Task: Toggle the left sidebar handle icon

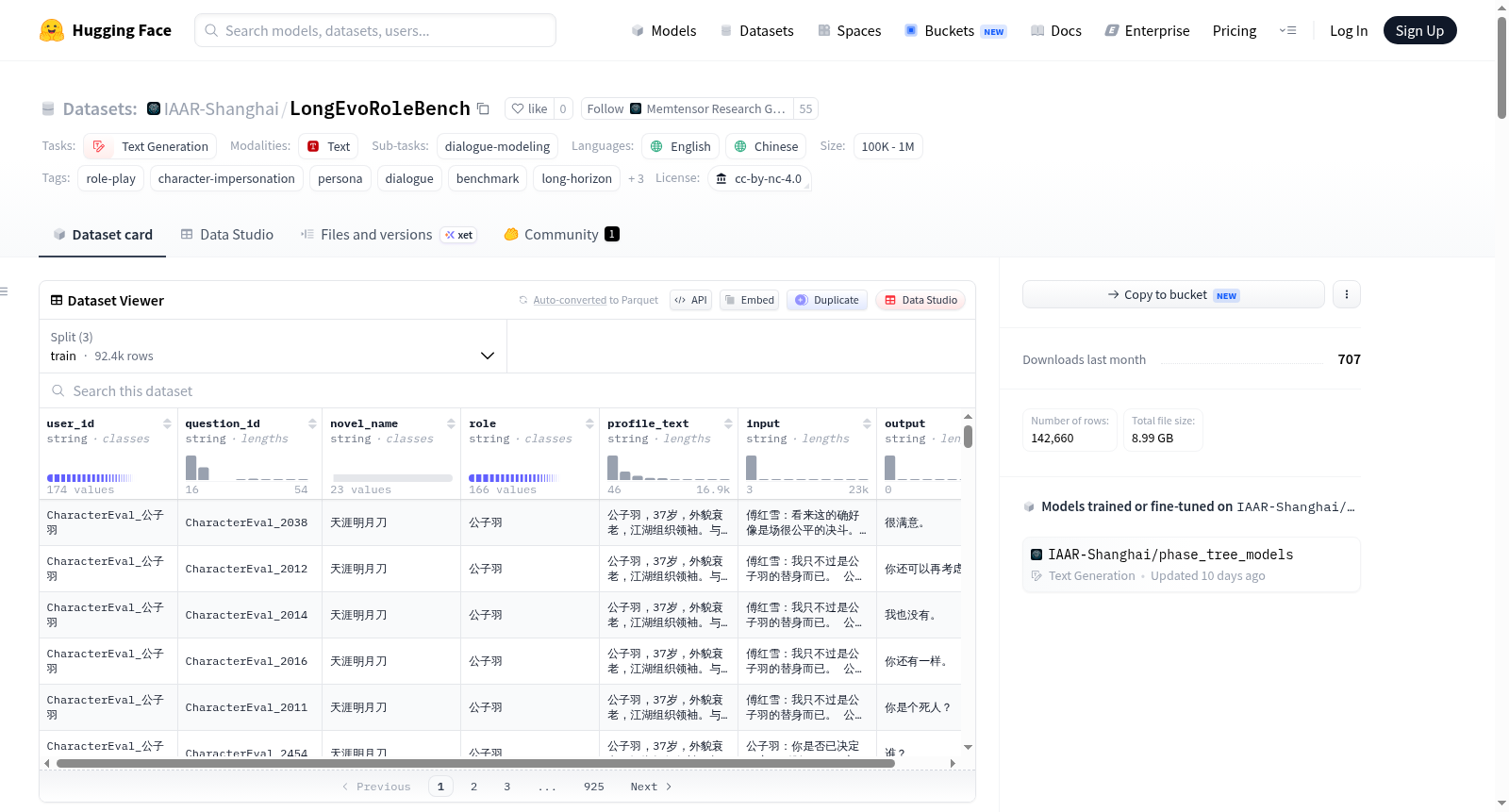Action: click(4, 291)
